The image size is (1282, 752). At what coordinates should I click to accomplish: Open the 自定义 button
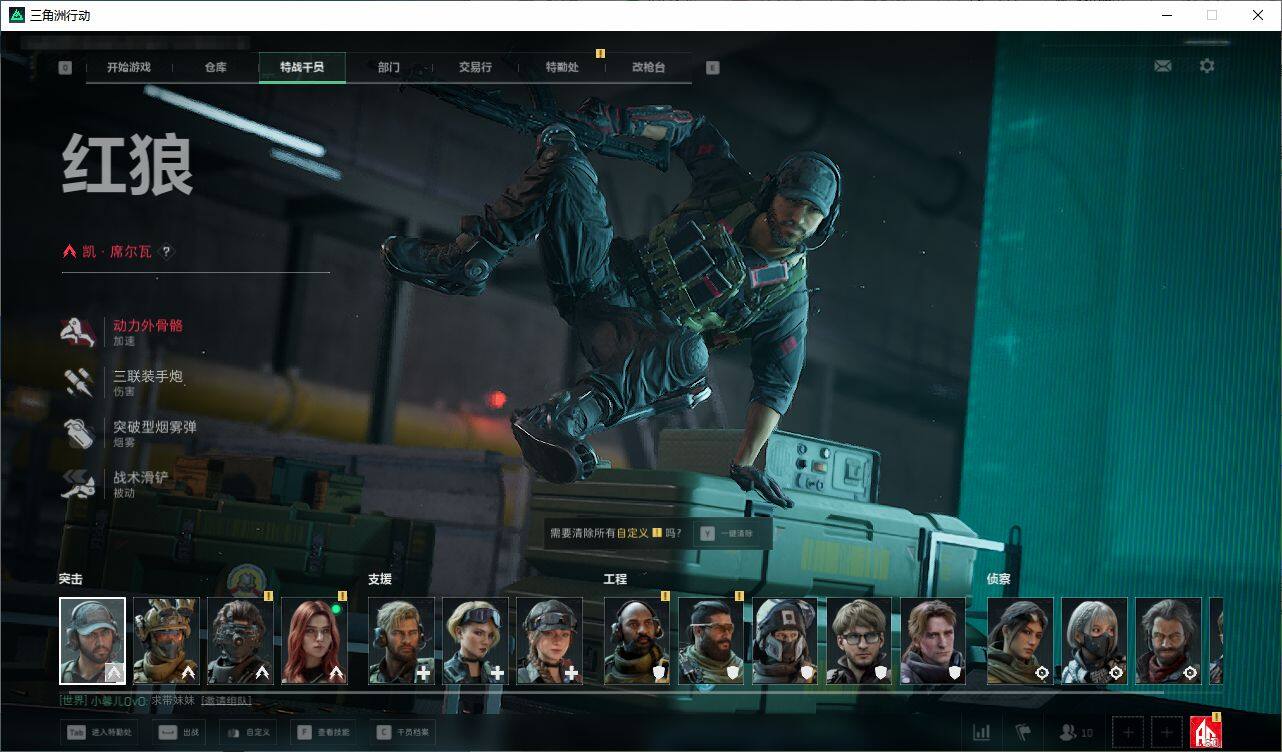coord(248,732)
